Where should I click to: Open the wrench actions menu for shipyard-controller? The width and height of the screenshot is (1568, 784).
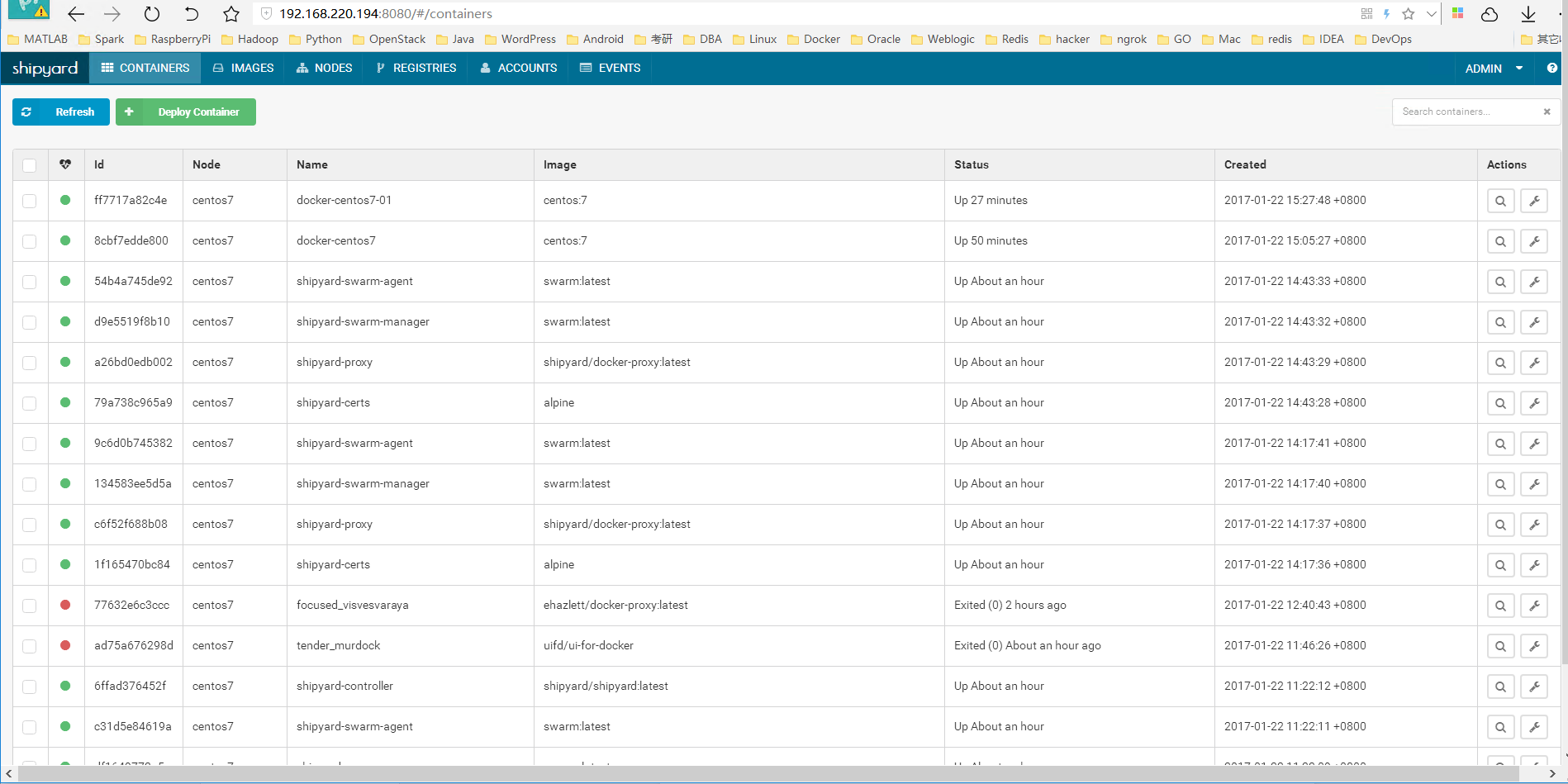tap(1534, 686)
